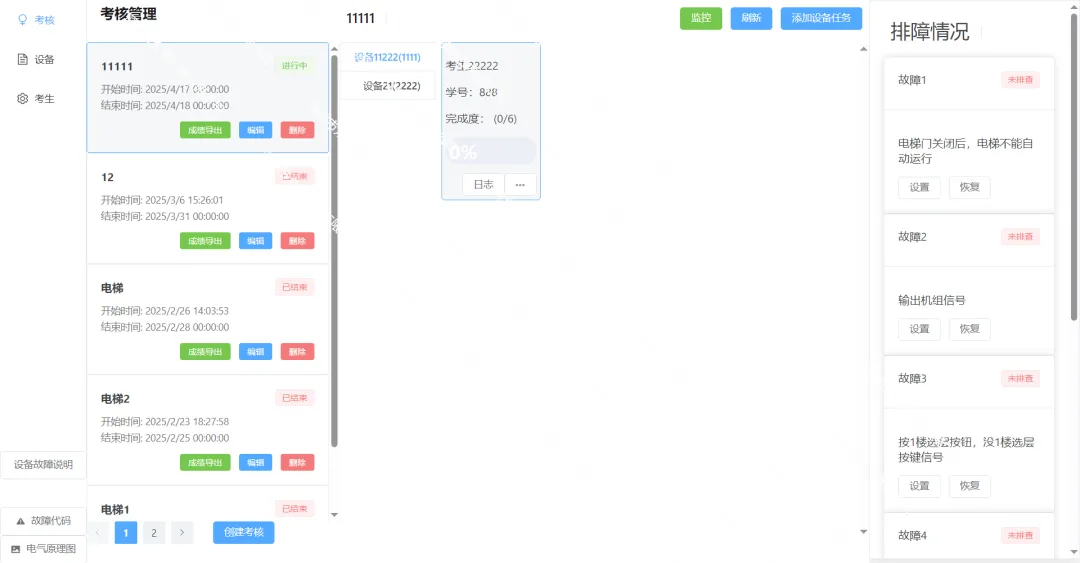Screen dimensions: 1080x563
Task: Click 恢复 for 故障3
Action: click(969, 486)
